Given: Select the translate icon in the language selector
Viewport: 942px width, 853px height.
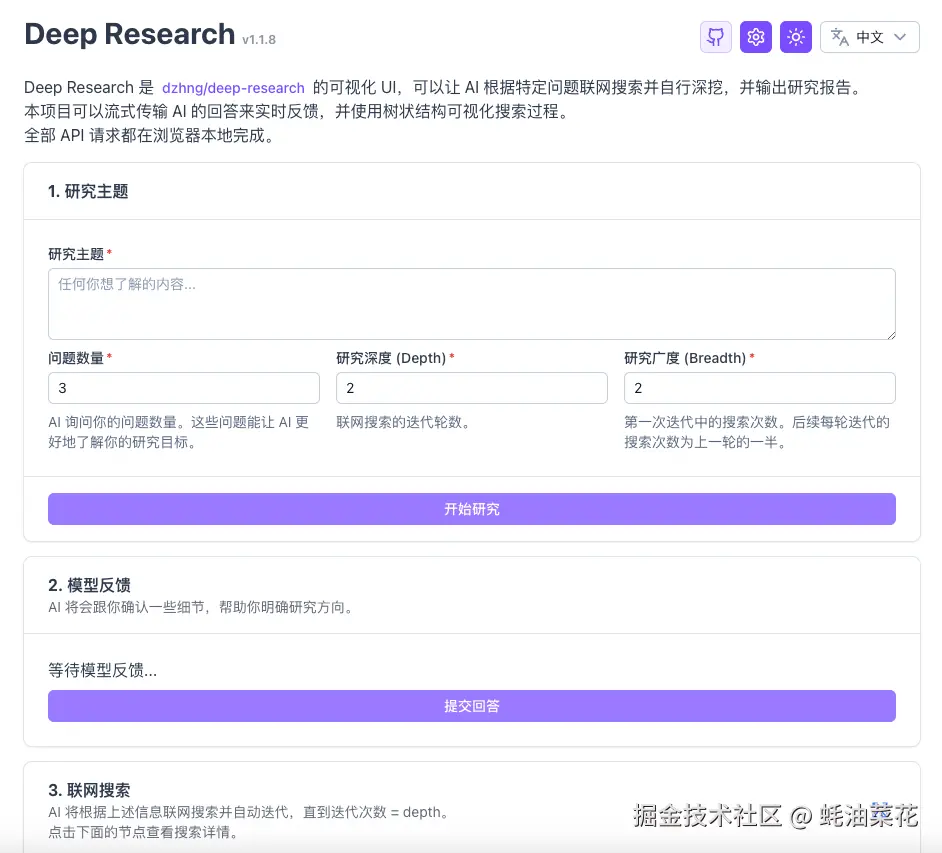Looking at the screenshot, I should click(x=840, y=36).
